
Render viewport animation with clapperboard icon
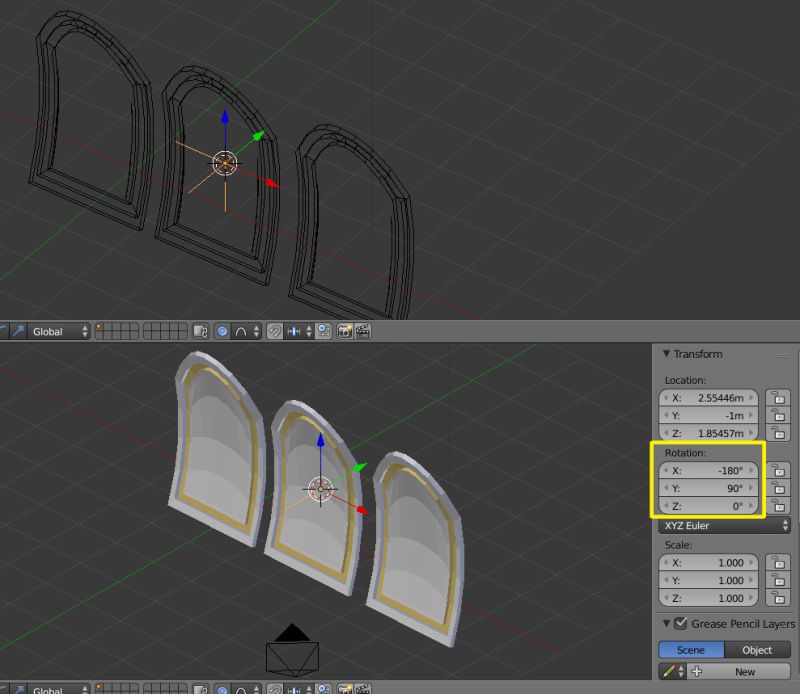tap(363, 332)
